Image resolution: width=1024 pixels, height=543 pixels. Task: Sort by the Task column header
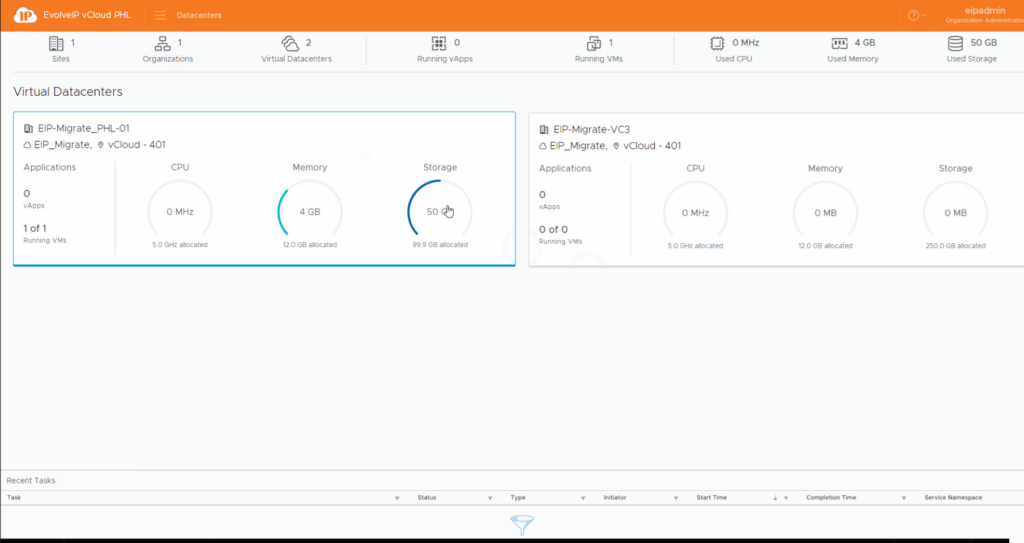click(14, 497)
